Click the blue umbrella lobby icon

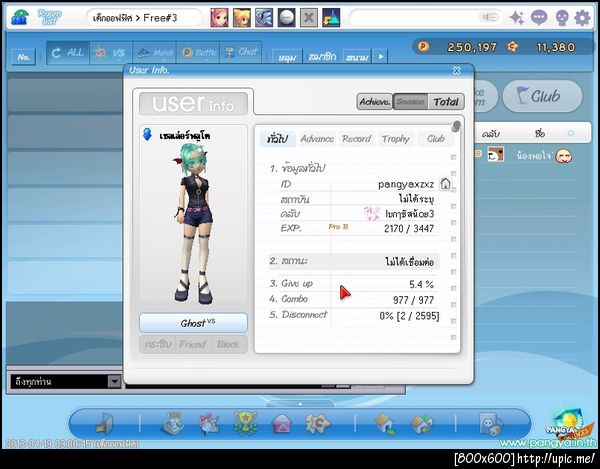[18, 18]
